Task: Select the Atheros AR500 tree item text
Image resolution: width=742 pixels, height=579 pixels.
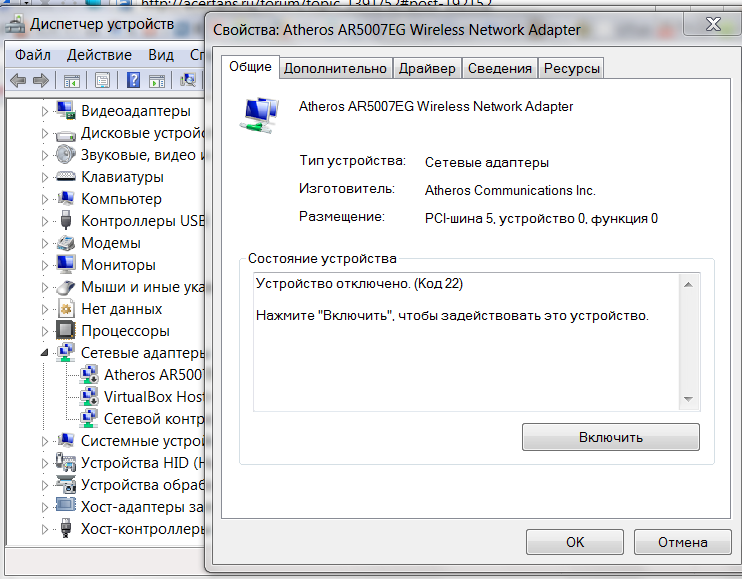Action: pos(154,375)
